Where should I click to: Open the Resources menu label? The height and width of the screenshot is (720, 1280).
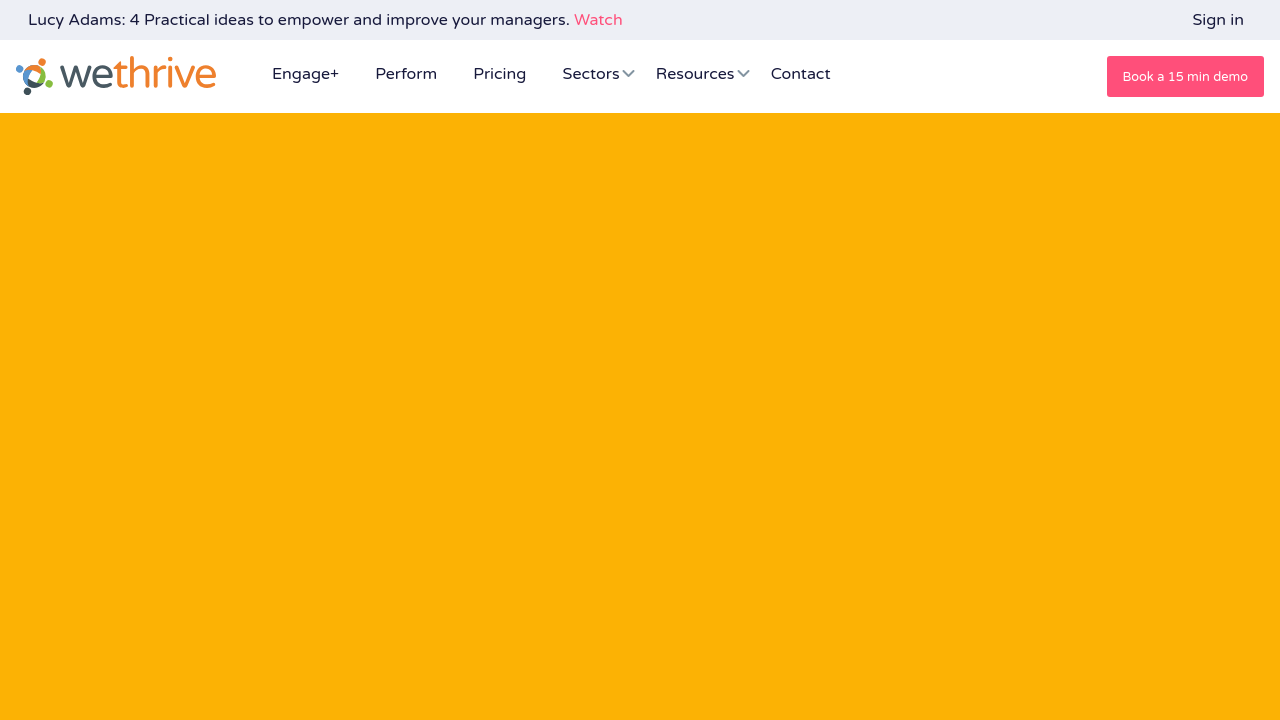(694, 74)
